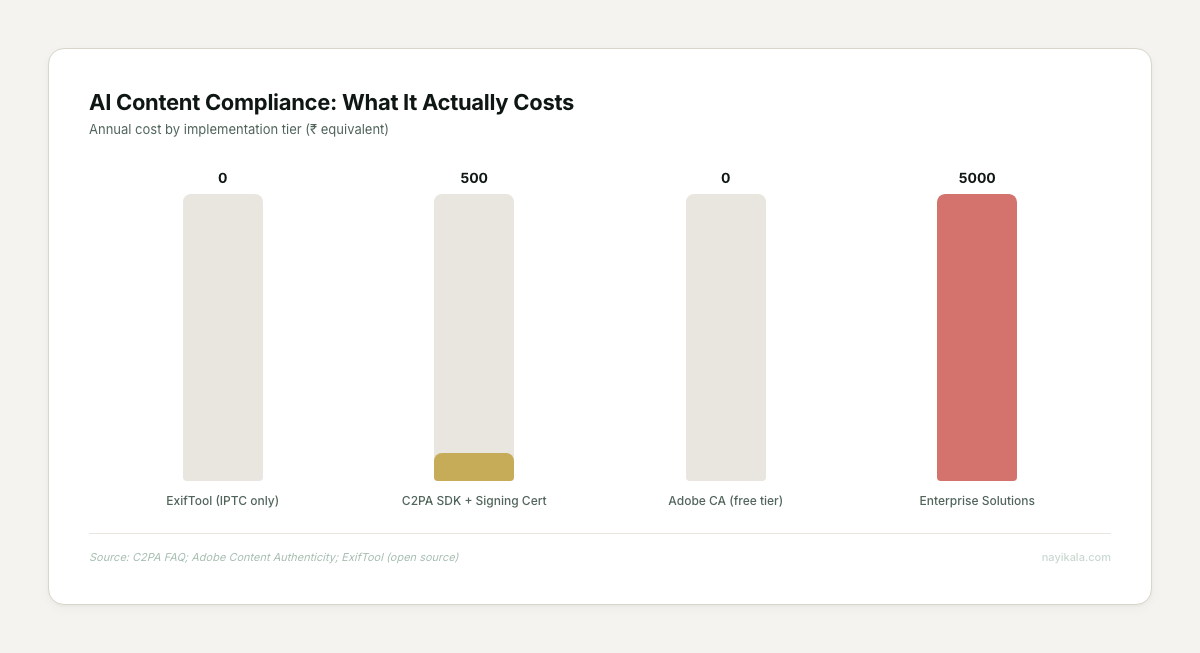Click the Adobe CA (free tier) label
The image size is (1200, 653).
pyautogui.click(x=725, y=501)
